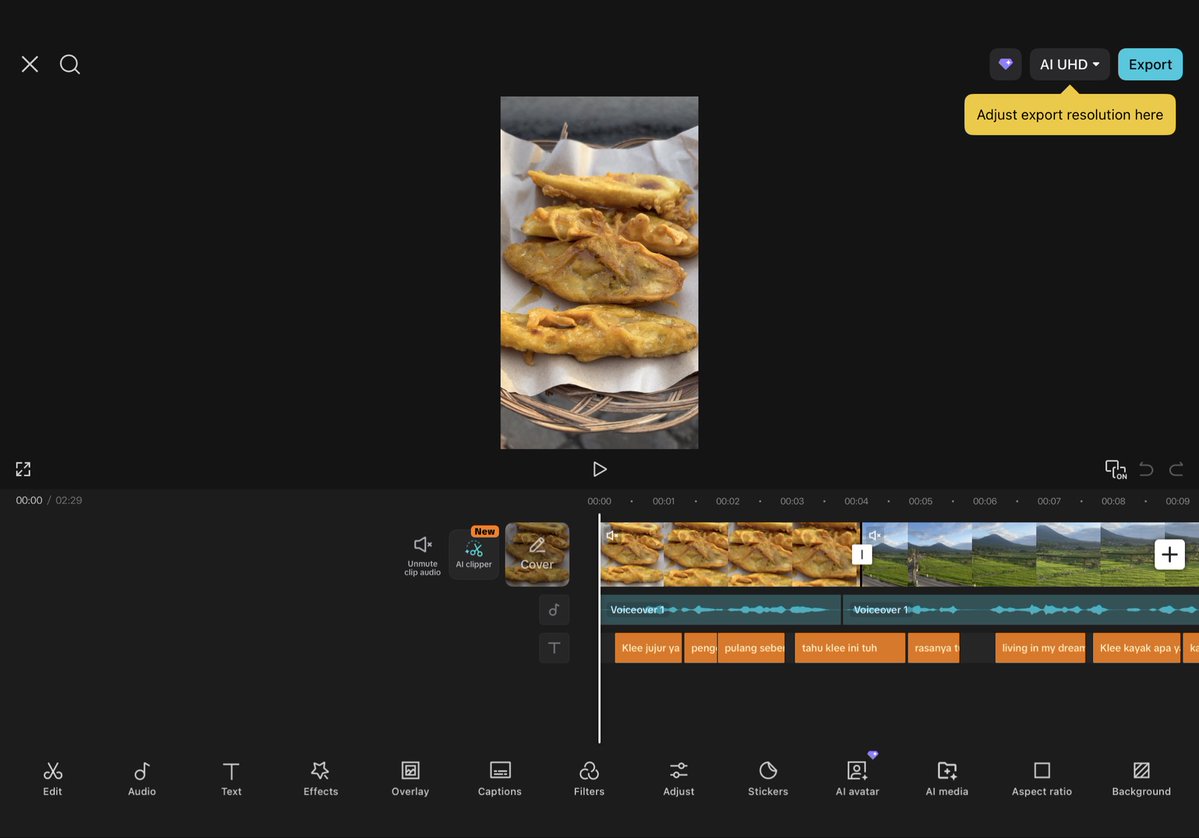This screenshot has height=838, width=1199.
Task: Add audio via music note track icon
Action: 554,609
